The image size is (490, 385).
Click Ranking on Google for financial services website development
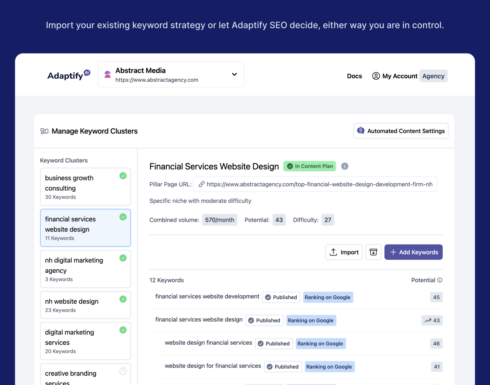tap(328, 297)
